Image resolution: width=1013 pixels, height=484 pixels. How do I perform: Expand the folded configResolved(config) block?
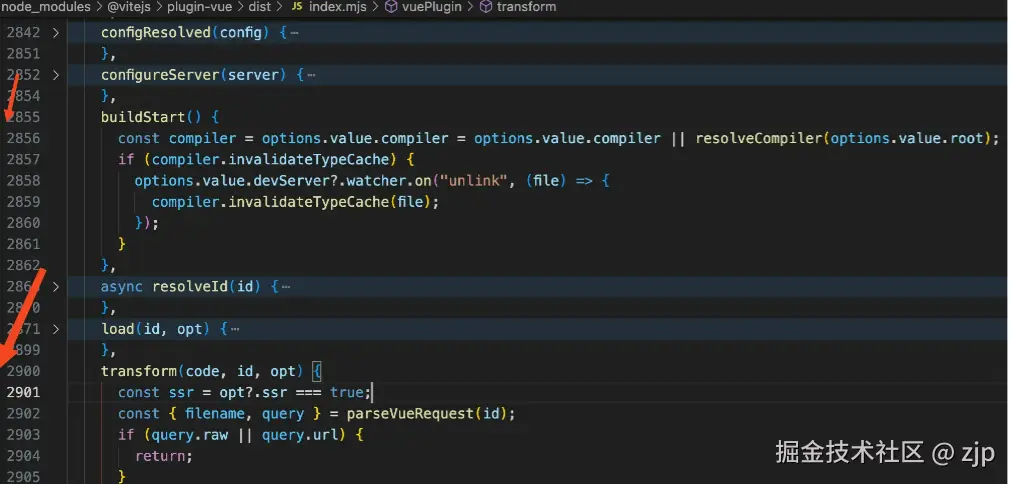[56, 32]
